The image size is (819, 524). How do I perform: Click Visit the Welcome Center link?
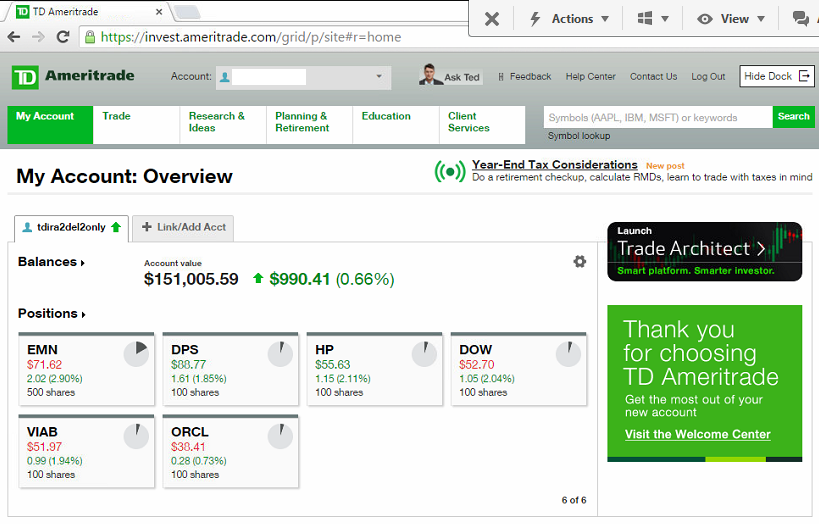698,434
